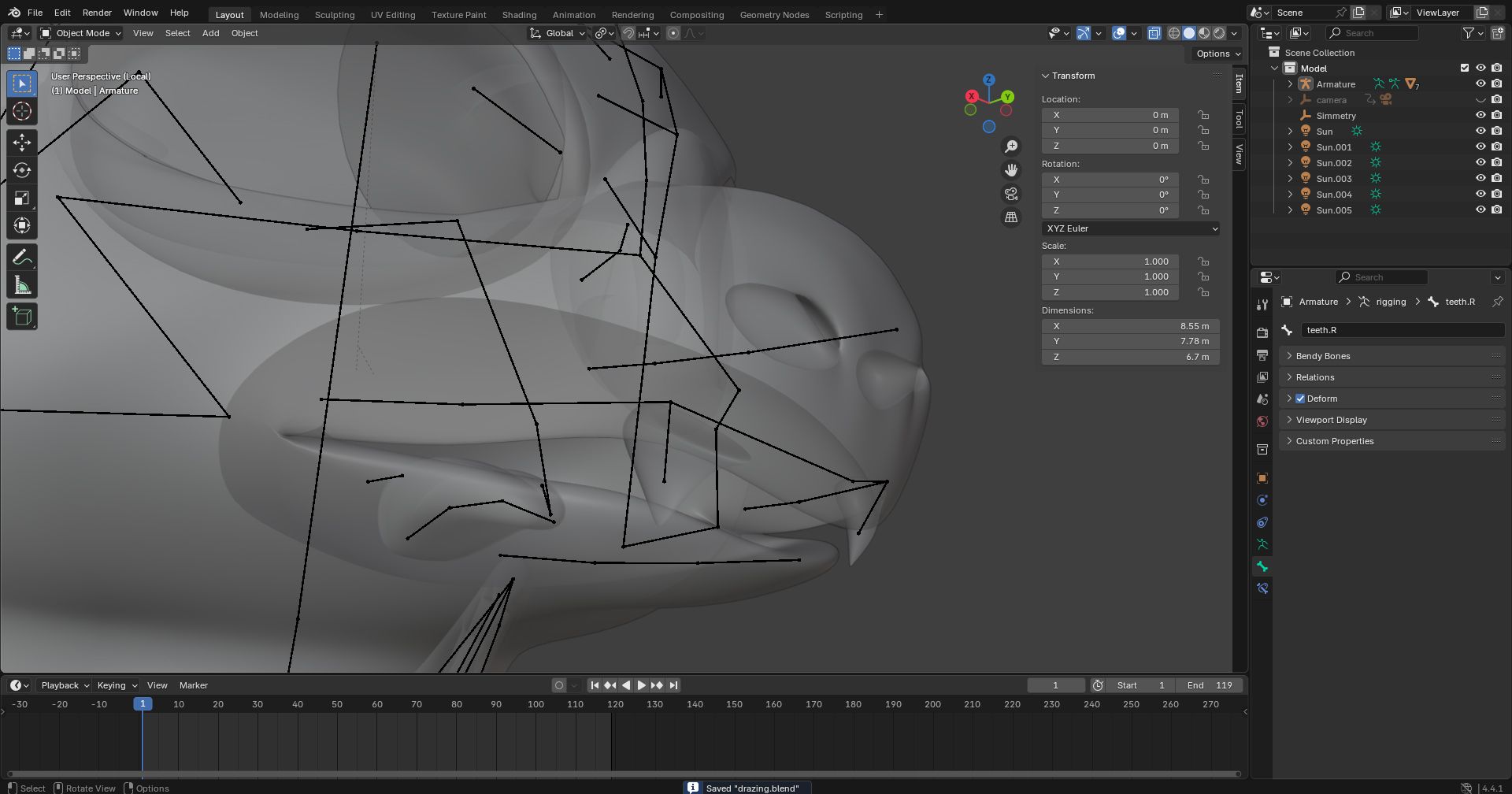Screen dimensions: 1512x794
Task: Pick the Measure tool
Action: pos(22,285)
